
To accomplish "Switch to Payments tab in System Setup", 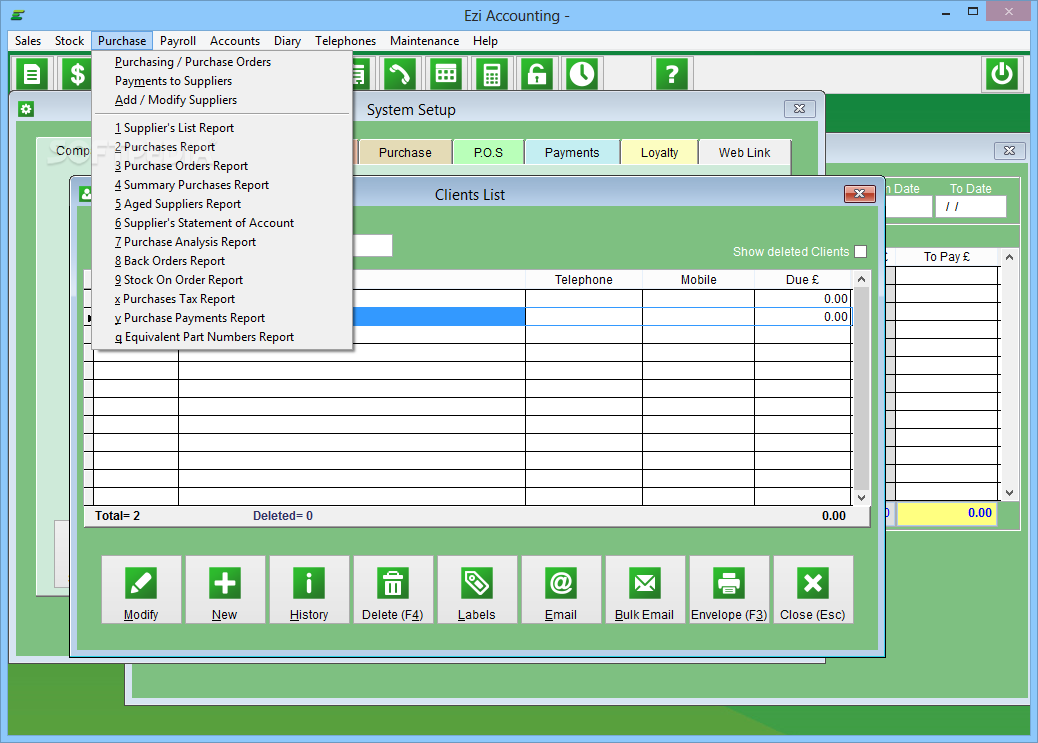I will pyautogui.click(x=572, y=152).
